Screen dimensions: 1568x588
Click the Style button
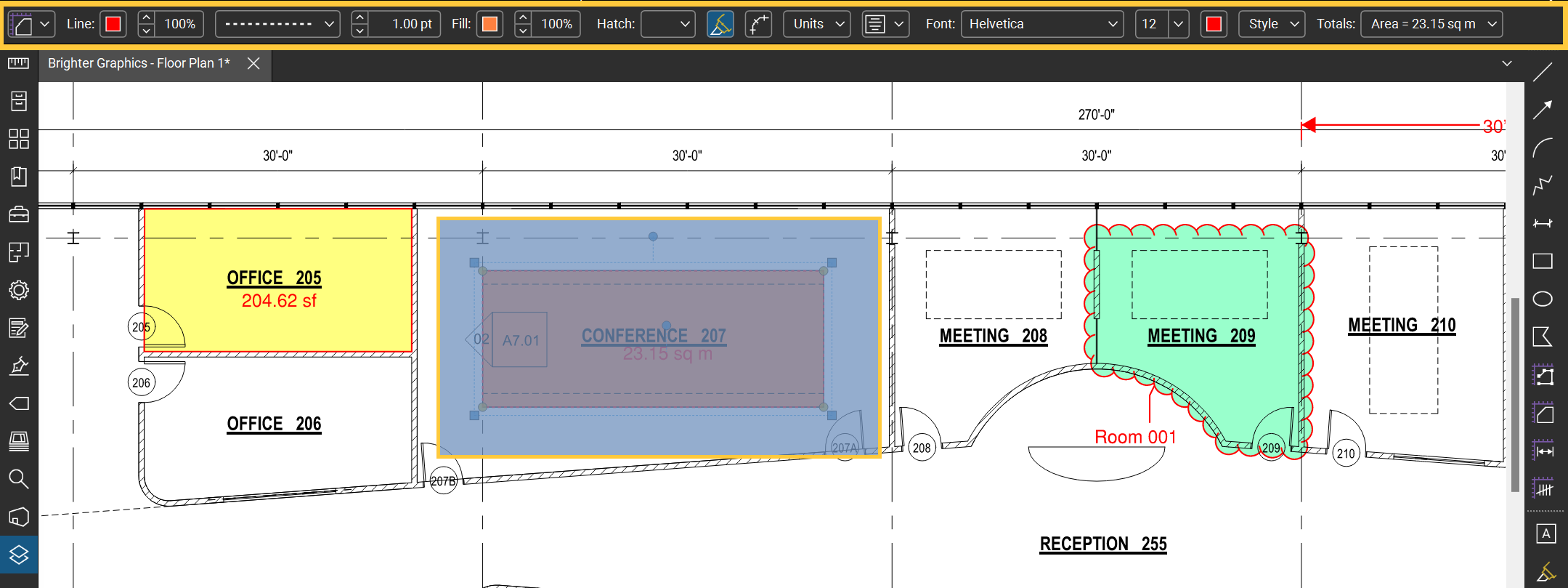[x=1272, y=24]
